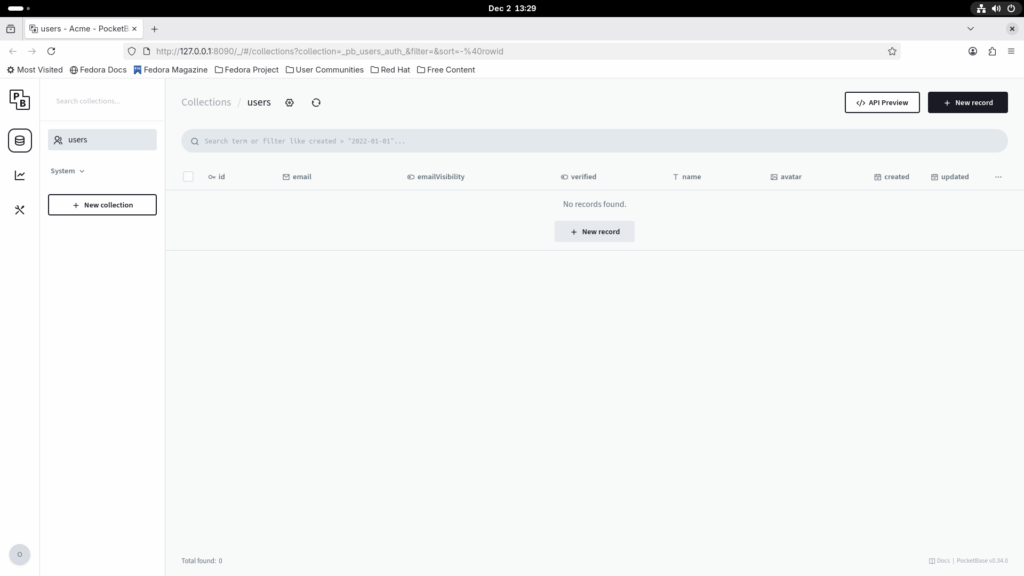Click the No records found message
The height and width of the screenshot is (576, 1024).
[x=594, y=204]
